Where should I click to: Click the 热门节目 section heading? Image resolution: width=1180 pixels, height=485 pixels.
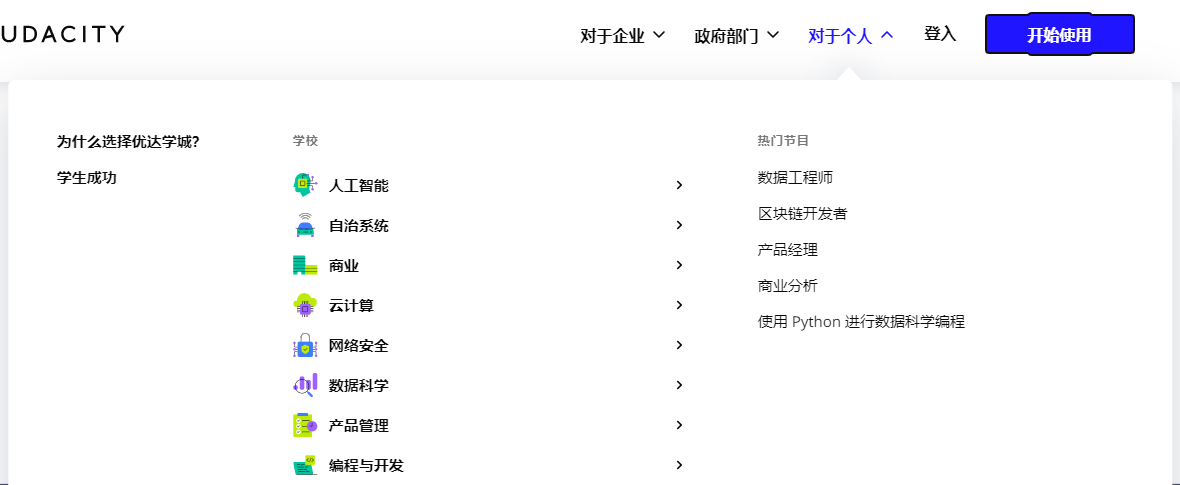(783, 141)
